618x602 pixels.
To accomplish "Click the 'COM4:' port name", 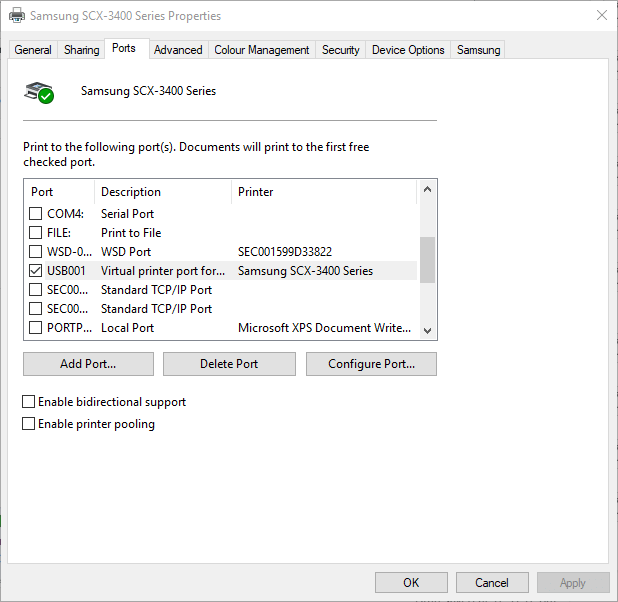I will (x=65, y=214).
